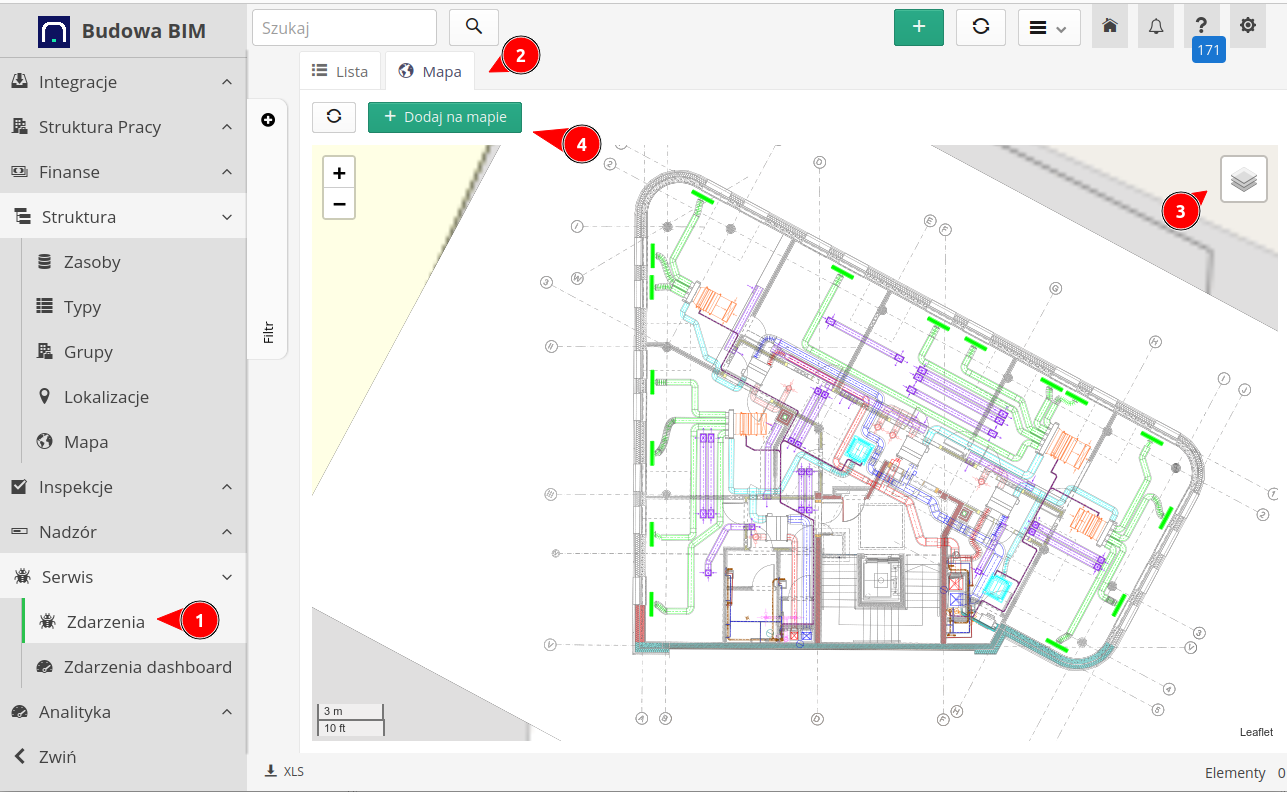Open notifications bell icon
1287x792 pixels.
[1156, 27]
